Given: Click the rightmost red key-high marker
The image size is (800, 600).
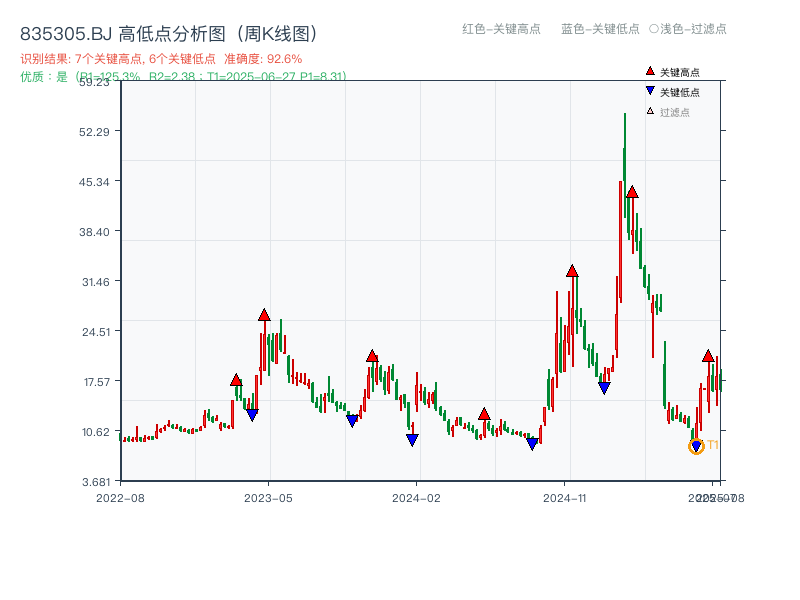Looking at the screenshot, I should pyautogui.click(x=709, y=355).
